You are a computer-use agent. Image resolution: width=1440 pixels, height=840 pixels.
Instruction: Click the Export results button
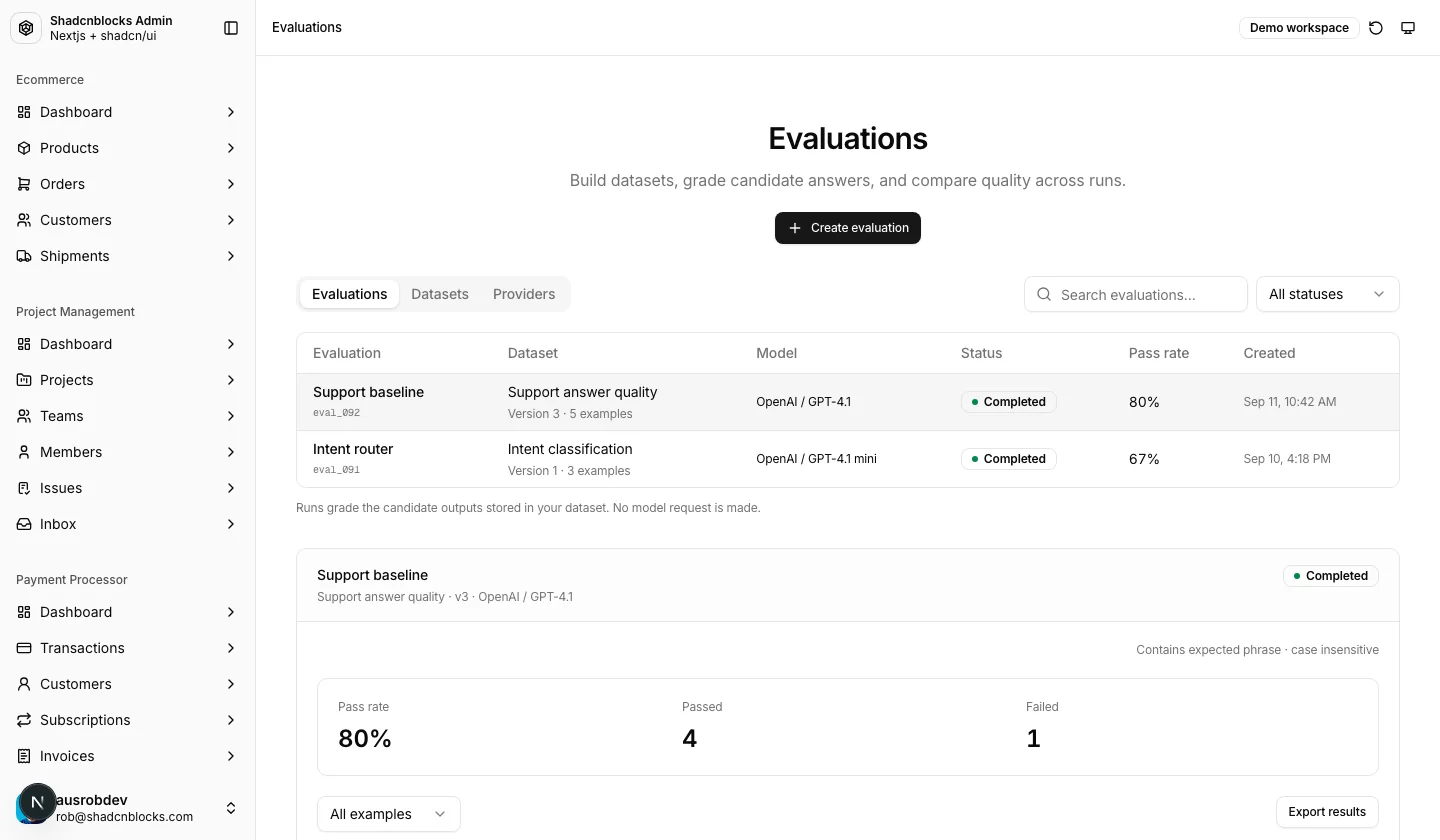[x=1327, y=812]
